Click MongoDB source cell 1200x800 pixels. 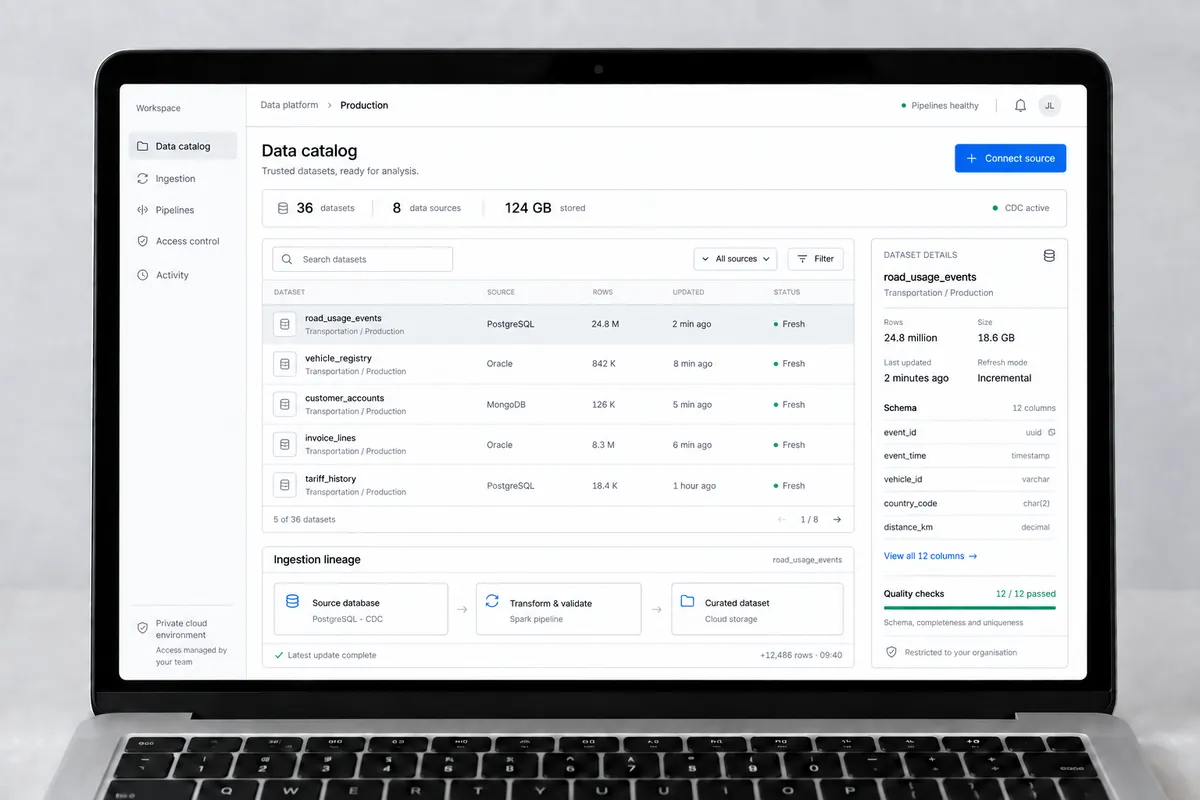506,405
